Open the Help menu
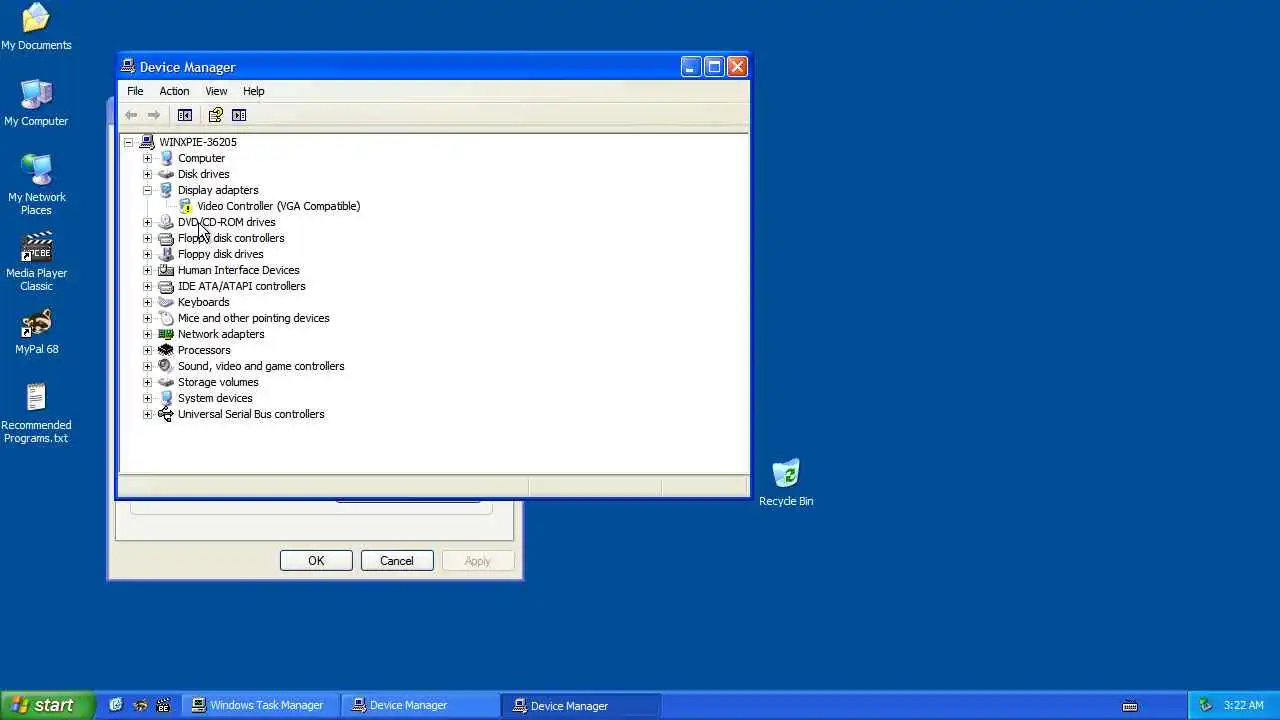This screenshot has width=1280, height=720. pos(254,91)
